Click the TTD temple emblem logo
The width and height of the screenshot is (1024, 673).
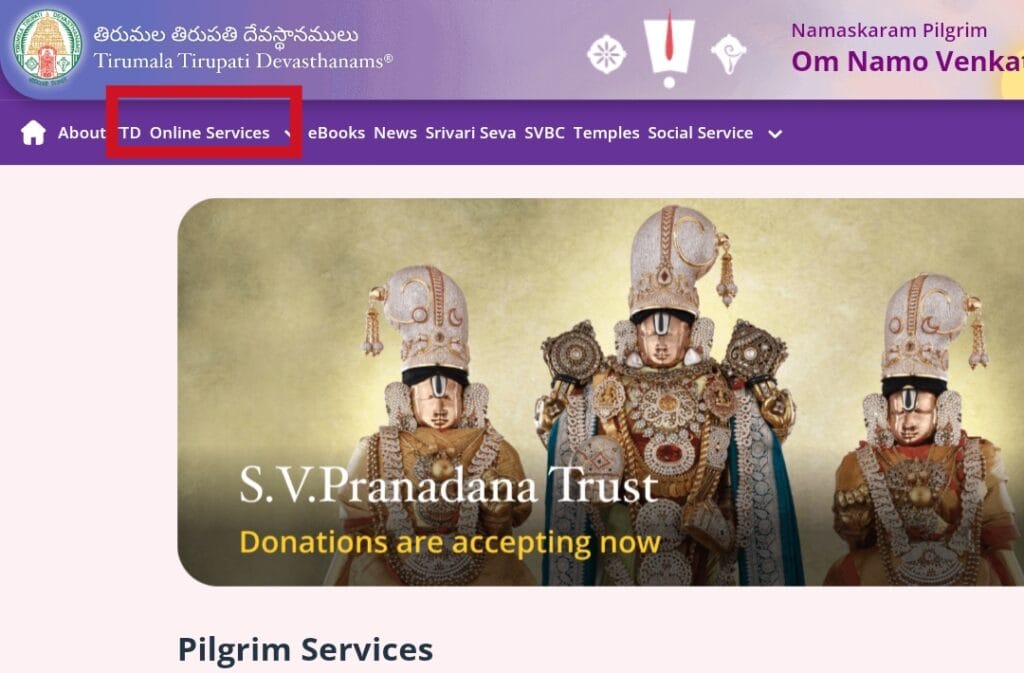point(47,48)
